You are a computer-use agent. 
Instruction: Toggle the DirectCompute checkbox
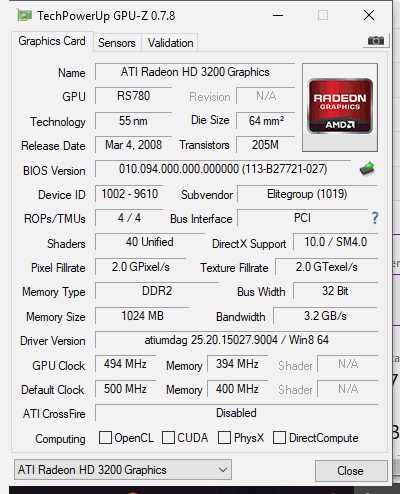click(x=279, y=437)
